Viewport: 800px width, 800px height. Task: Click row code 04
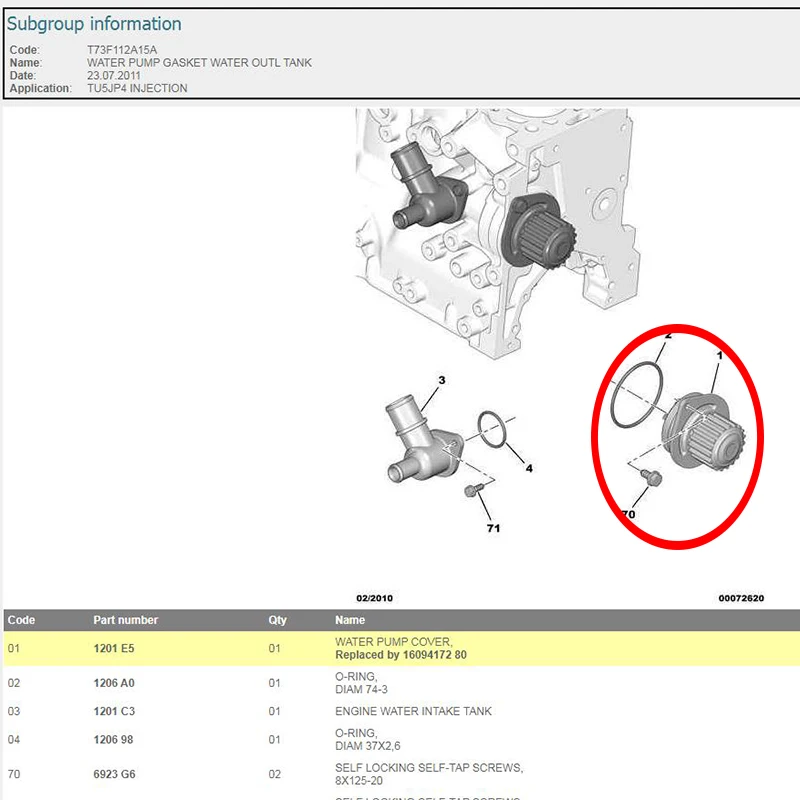[14, 739]
